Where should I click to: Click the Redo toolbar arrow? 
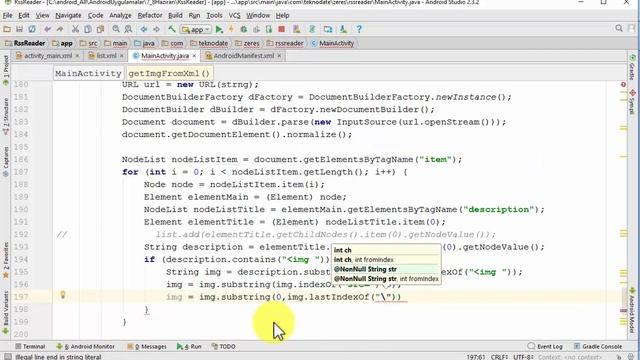[x=60, y=29]
